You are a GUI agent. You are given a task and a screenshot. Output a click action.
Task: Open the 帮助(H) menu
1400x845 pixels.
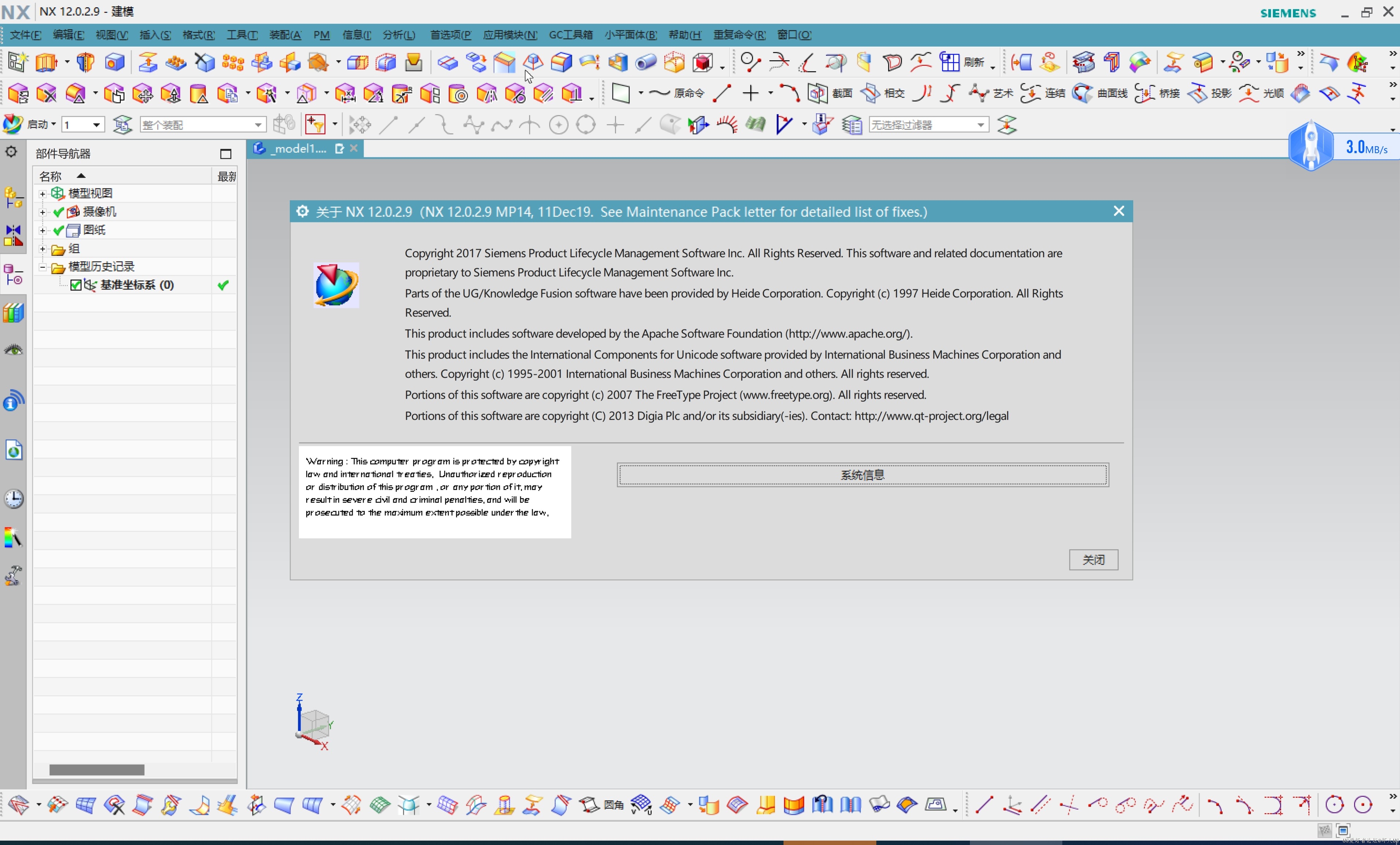pyautogui.click(x=685, y=35)
